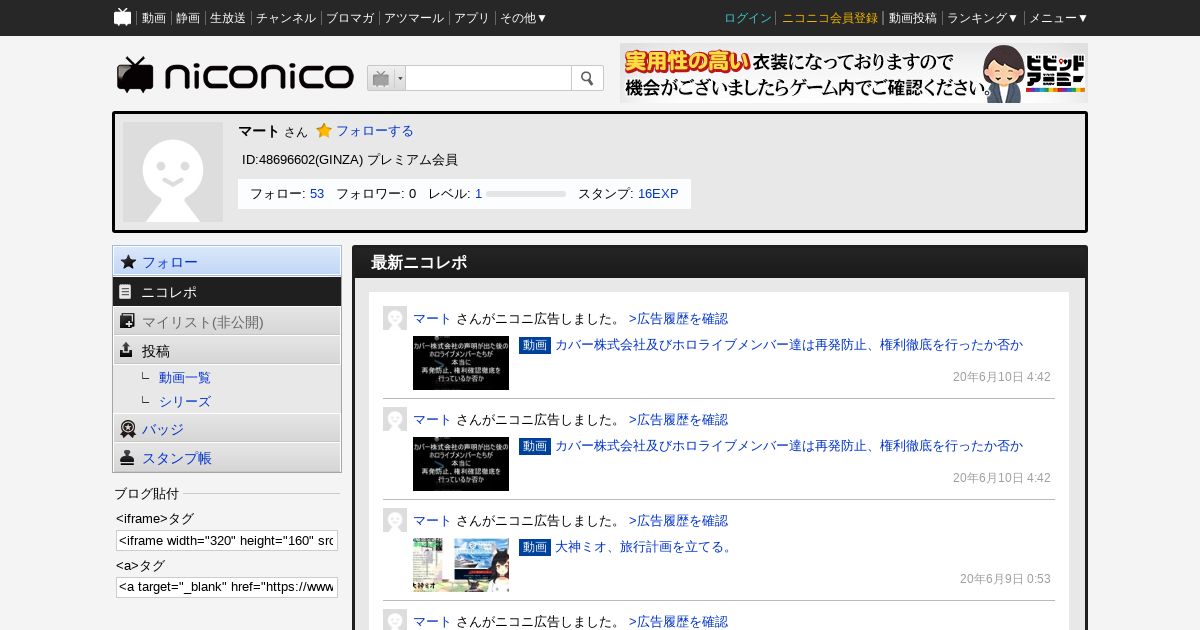Viewport: 1200px width, 630px height.
Task: Open 大神ミオ video thumbnail
Action: pyautogui.click(x=461, y=565)
